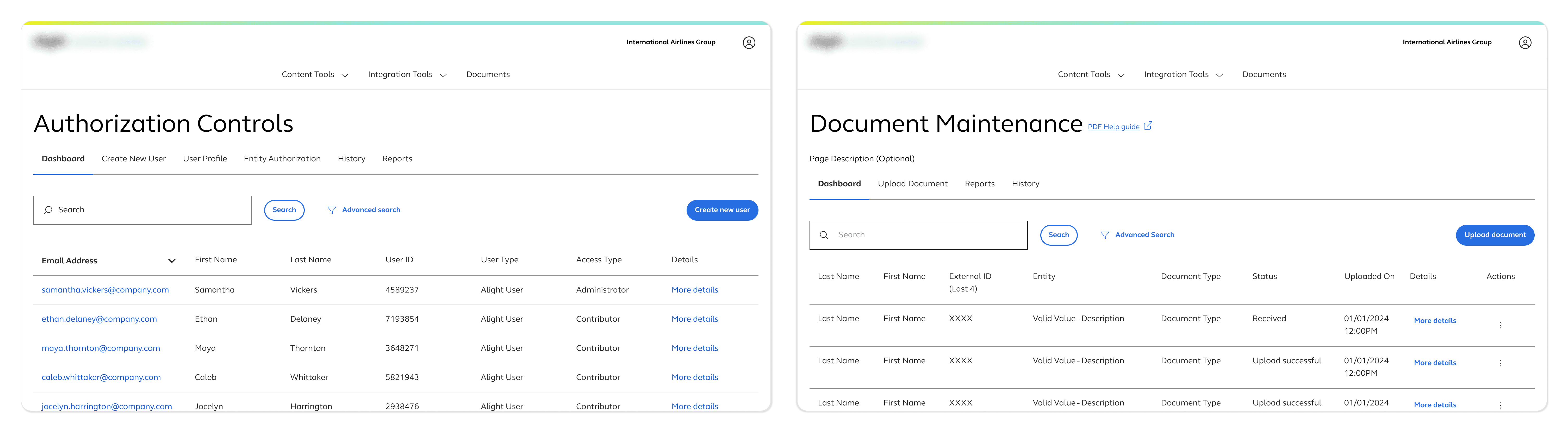Open external link icon beside PDF Help guide
The image size is (1568, 432).
1148,126
